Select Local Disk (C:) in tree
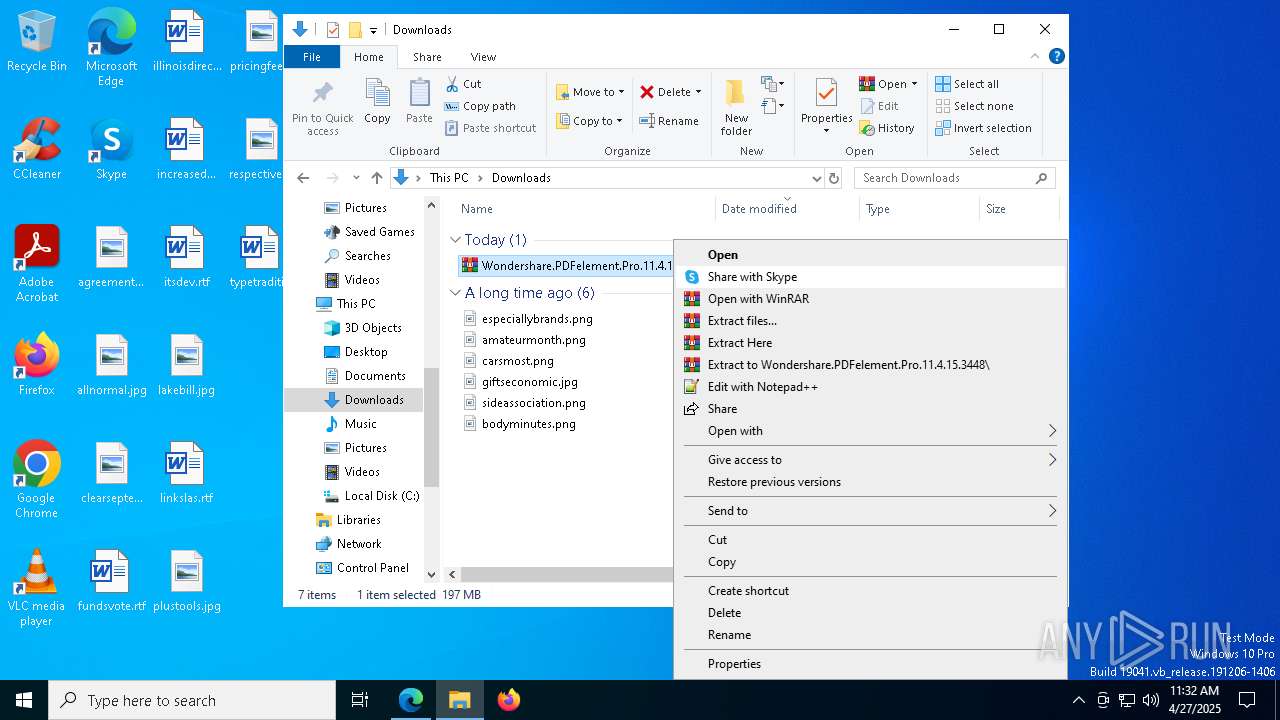The height and width of the screenshot is (720, 1280). (x=382, y=496)
